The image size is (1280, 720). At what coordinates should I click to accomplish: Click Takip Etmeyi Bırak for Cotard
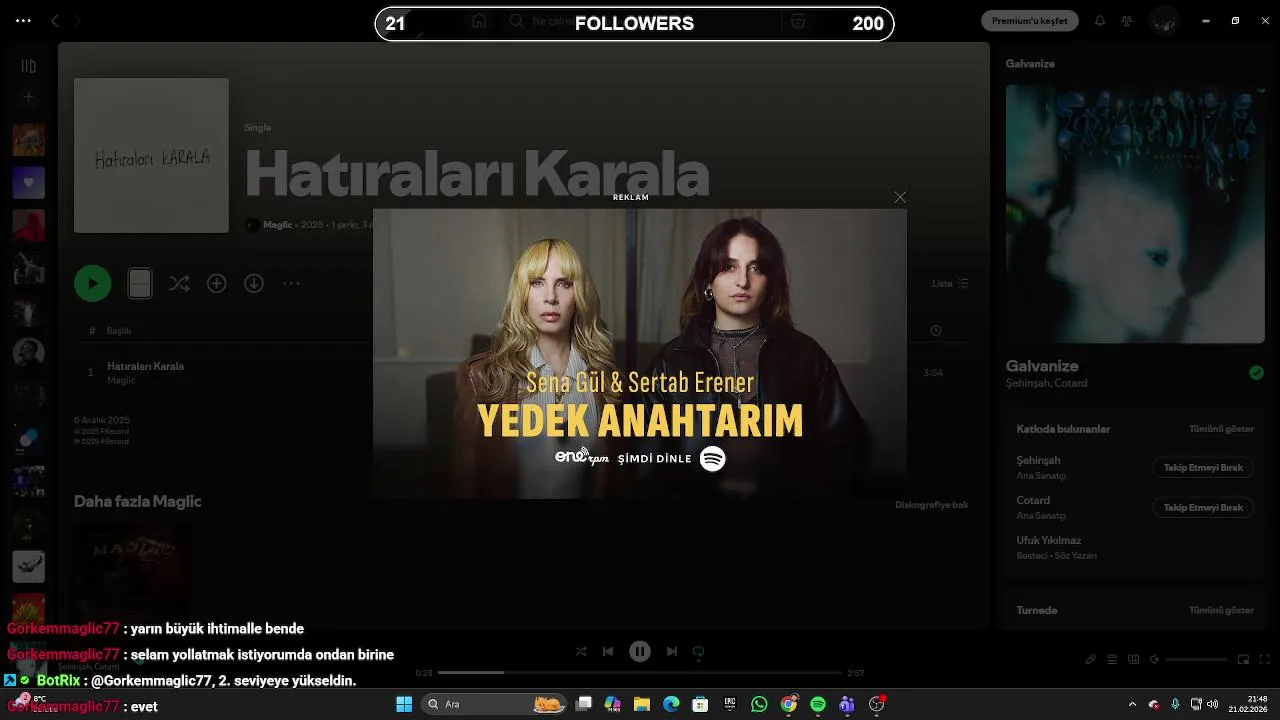pos(1203,508)
